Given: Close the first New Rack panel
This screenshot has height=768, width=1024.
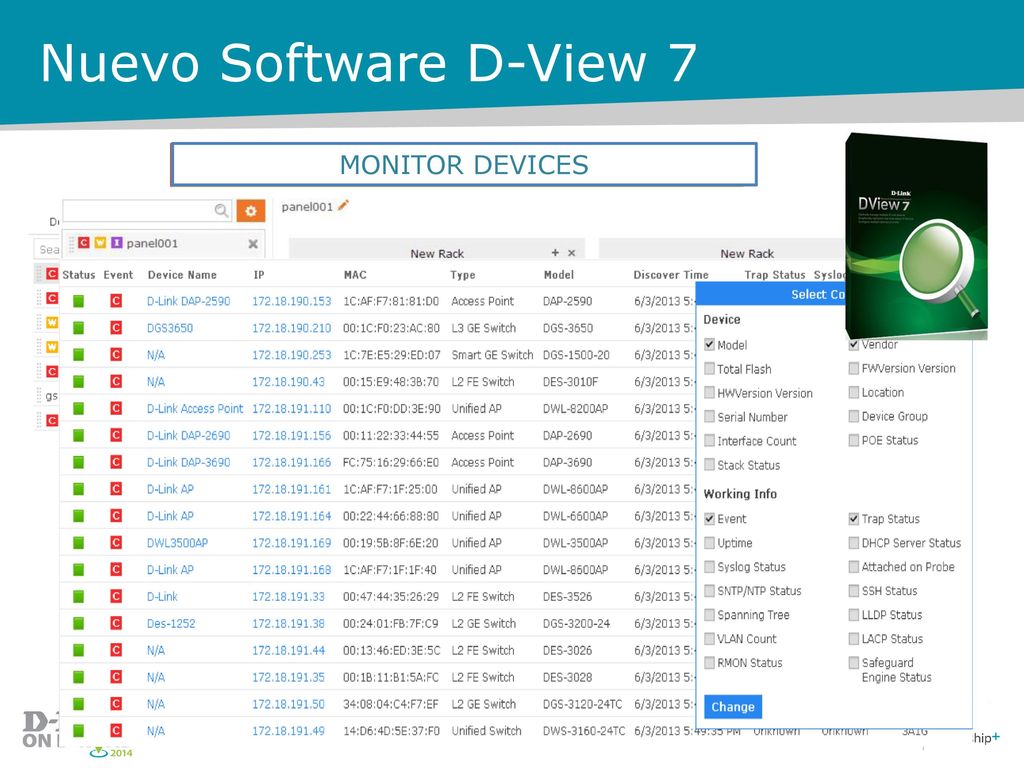Looking at the screenshot, I should click(571, 253).
